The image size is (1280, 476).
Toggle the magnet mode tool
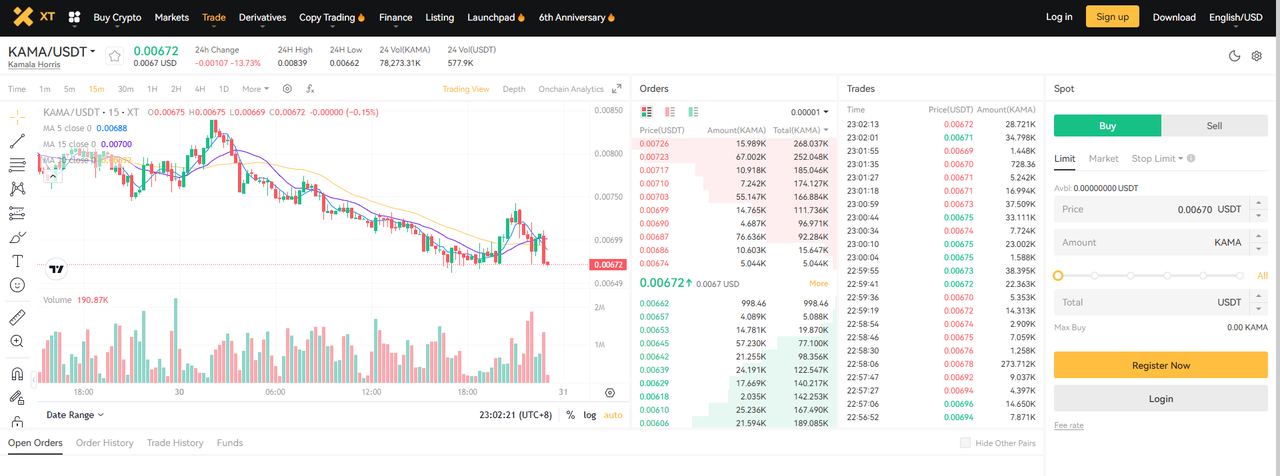point(17,374)
